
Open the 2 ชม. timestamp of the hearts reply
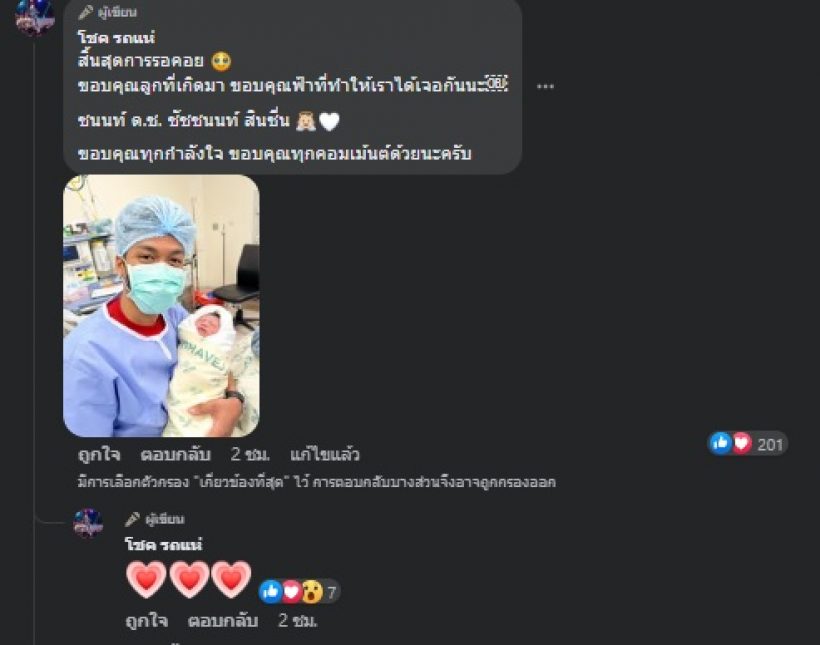coord(298,620)
